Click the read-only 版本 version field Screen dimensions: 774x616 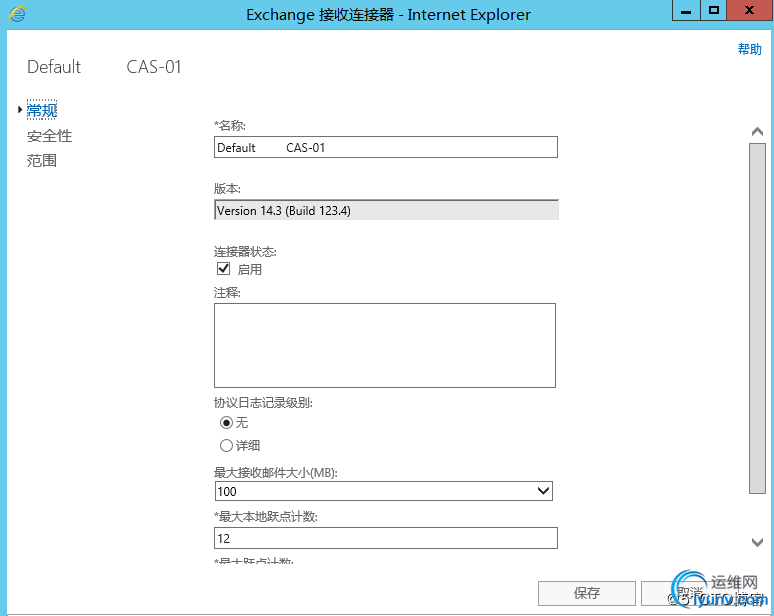click(386, 210)
